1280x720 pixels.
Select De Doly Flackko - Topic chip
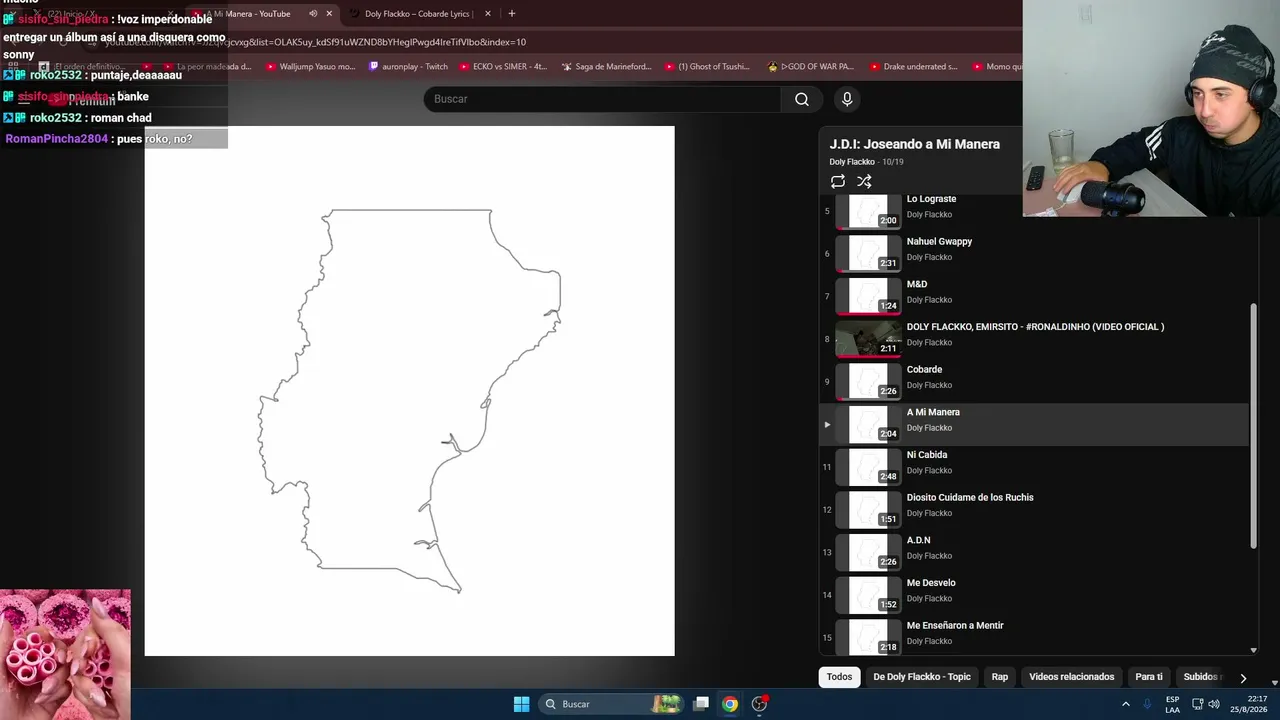pos(922,677)
